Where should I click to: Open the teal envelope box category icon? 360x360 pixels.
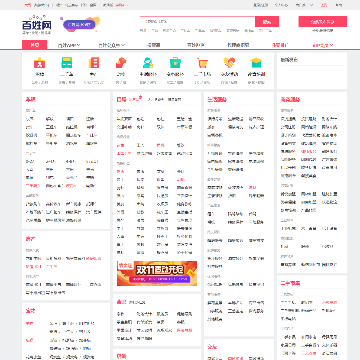[256, 63]
